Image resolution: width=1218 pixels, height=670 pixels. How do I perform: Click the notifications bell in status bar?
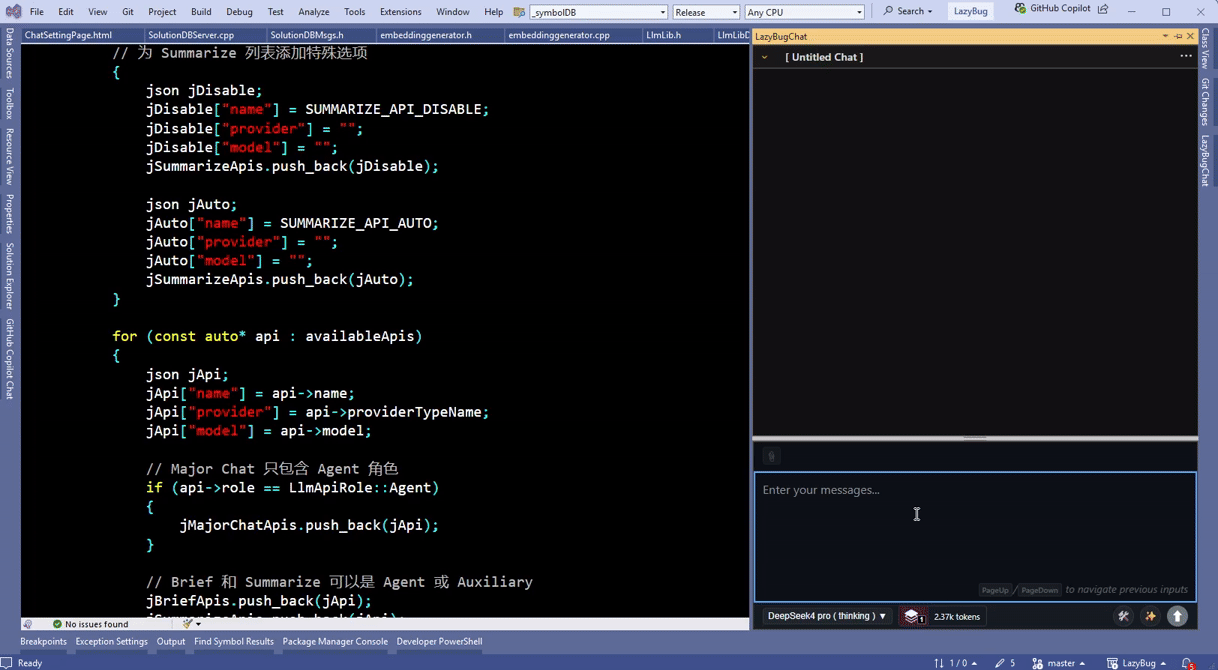(1187, 663)
